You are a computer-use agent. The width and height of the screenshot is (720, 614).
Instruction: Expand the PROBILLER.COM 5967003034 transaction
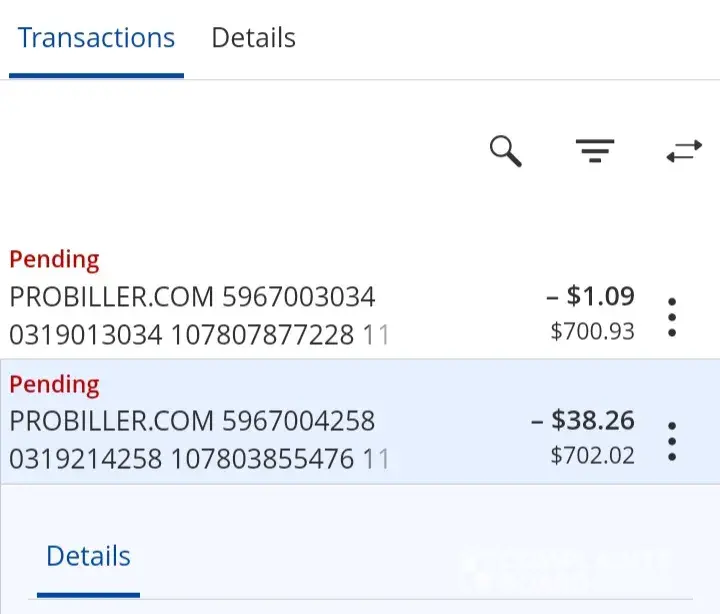point(360,299)
